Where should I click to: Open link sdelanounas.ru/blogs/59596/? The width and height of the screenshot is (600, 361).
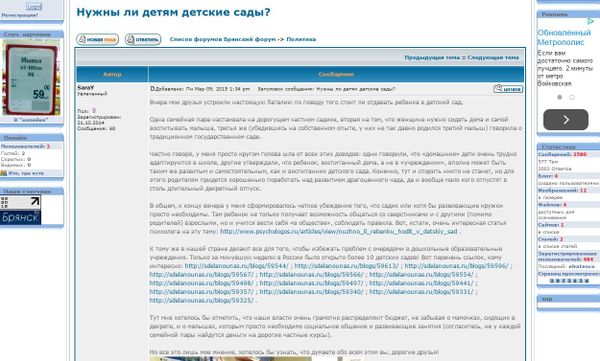(457, 266)
